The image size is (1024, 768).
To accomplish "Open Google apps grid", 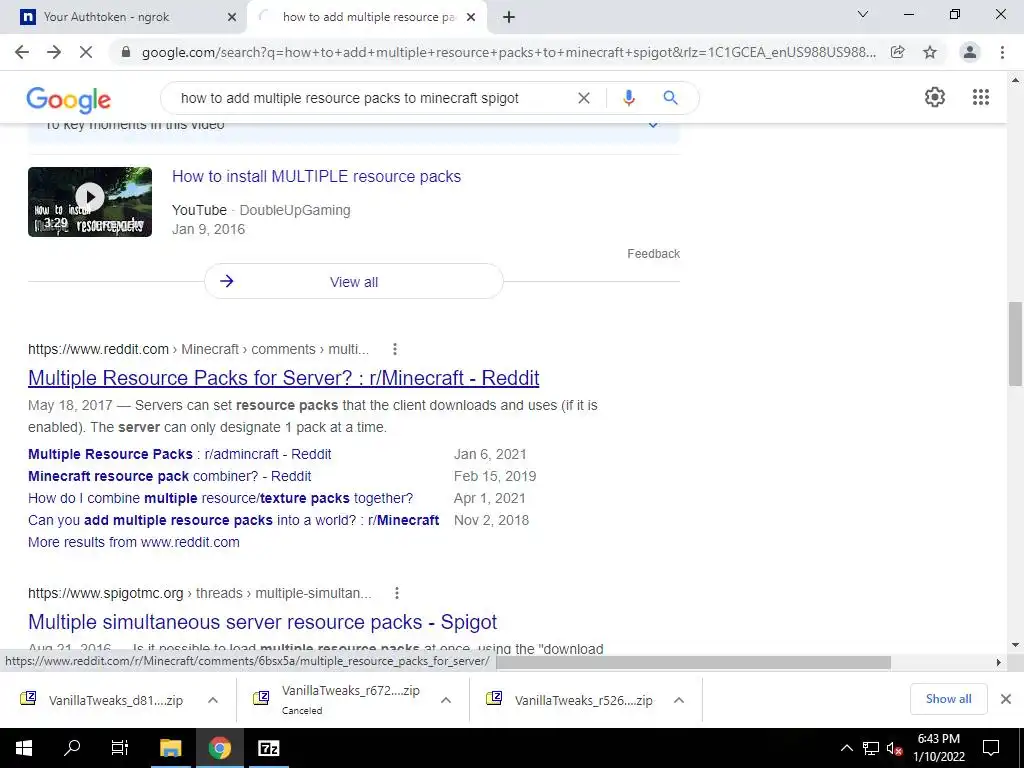I will [980, 97].
